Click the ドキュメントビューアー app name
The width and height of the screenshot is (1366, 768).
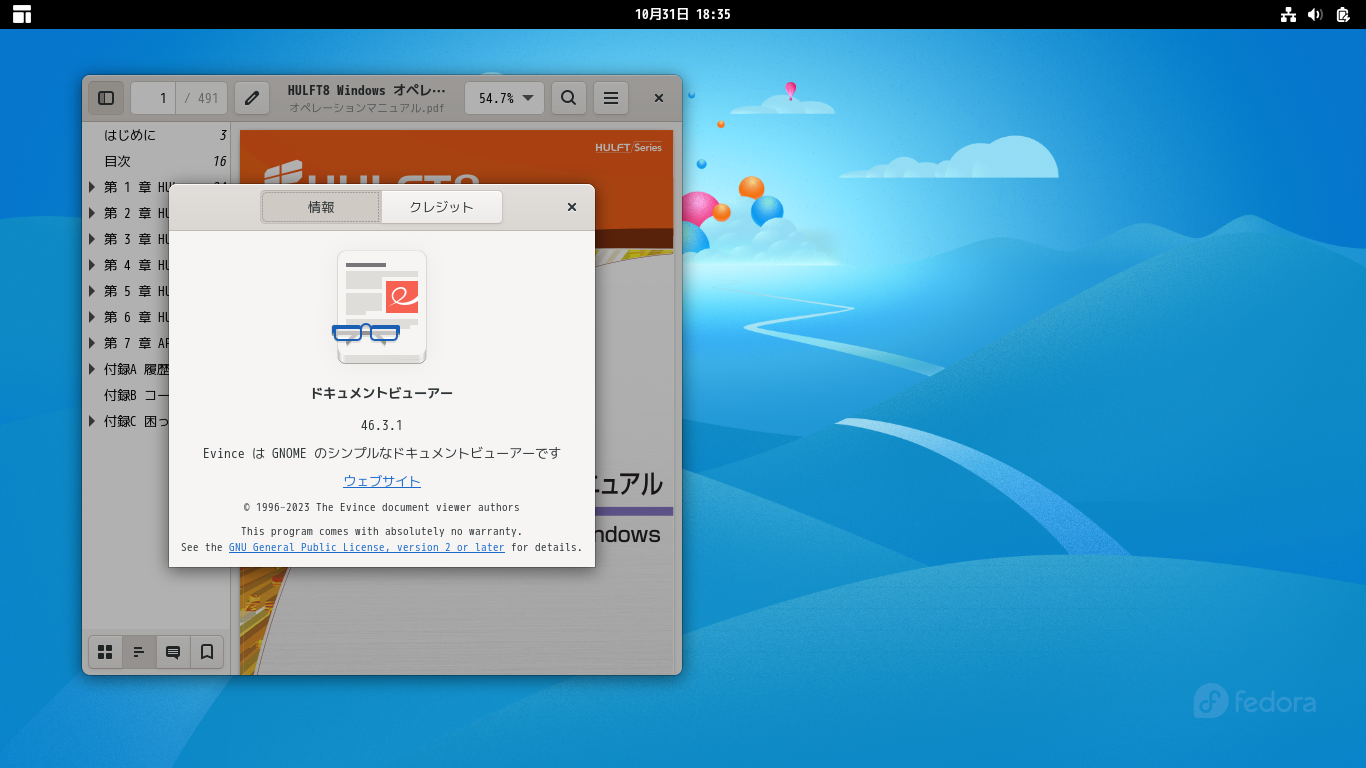382,393
